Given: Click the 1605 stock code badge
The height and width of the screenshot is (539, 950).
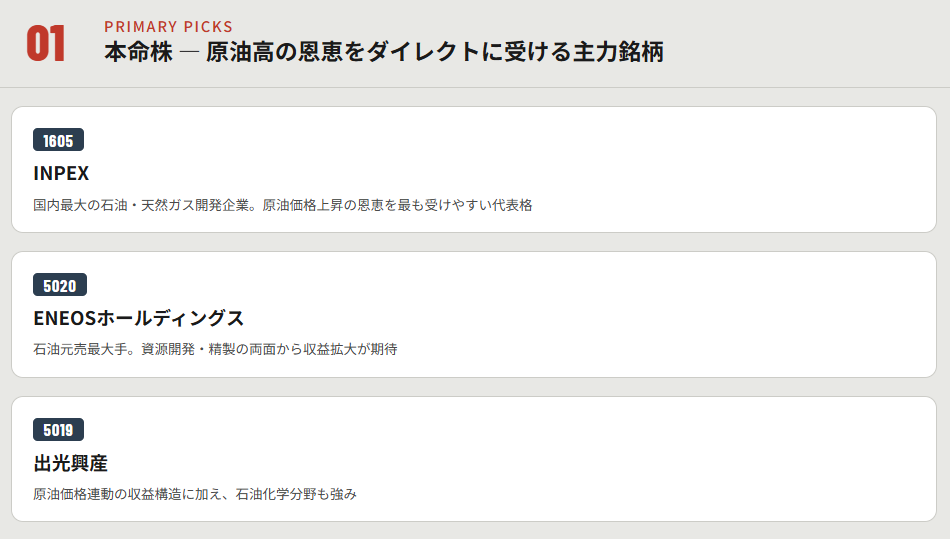Looking at the screenshot, I should coord(58,140).
